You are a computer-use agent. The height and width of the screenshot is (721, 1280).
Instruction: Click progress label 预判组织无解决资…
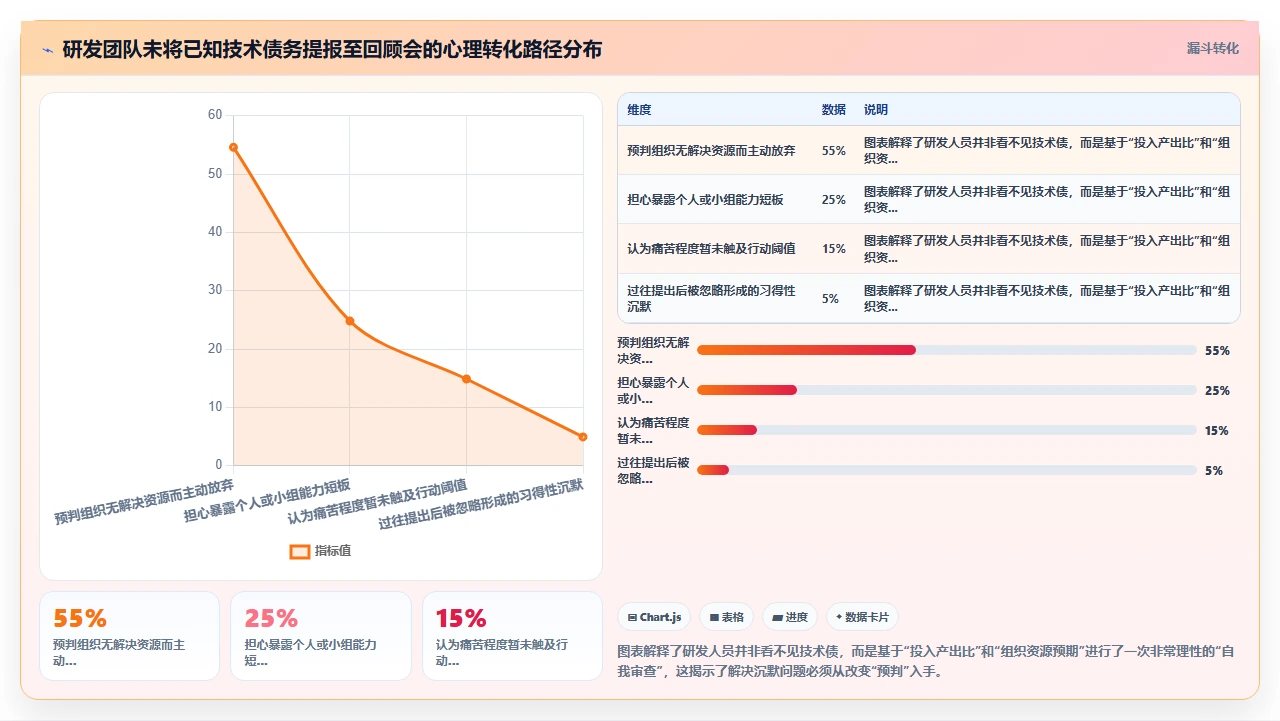pos(654,350)
